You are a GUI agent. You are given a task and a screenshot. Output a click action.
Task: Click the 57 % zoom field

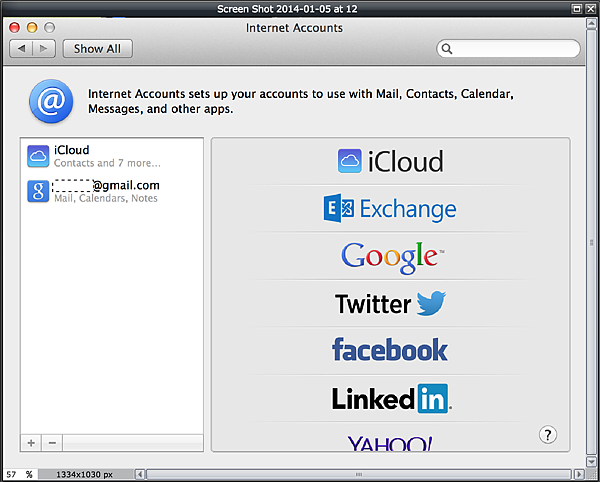point(19,474)
